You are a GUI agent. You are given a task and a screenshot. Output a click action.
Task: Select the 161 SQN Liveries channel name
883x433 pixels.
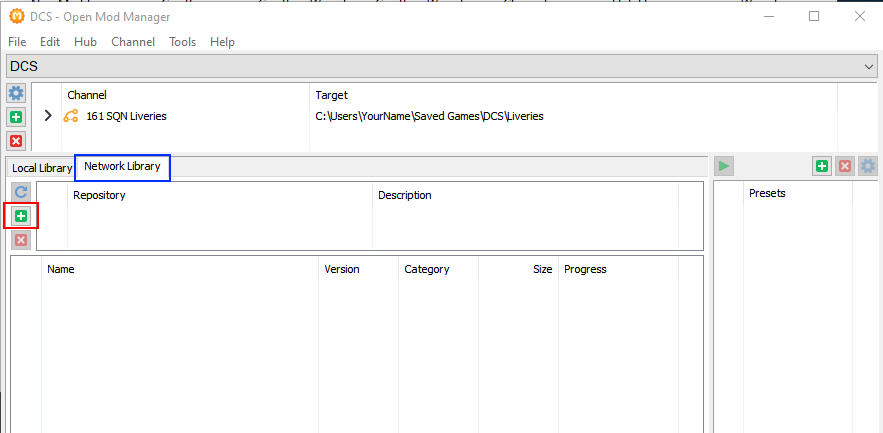tap(126, 117)
